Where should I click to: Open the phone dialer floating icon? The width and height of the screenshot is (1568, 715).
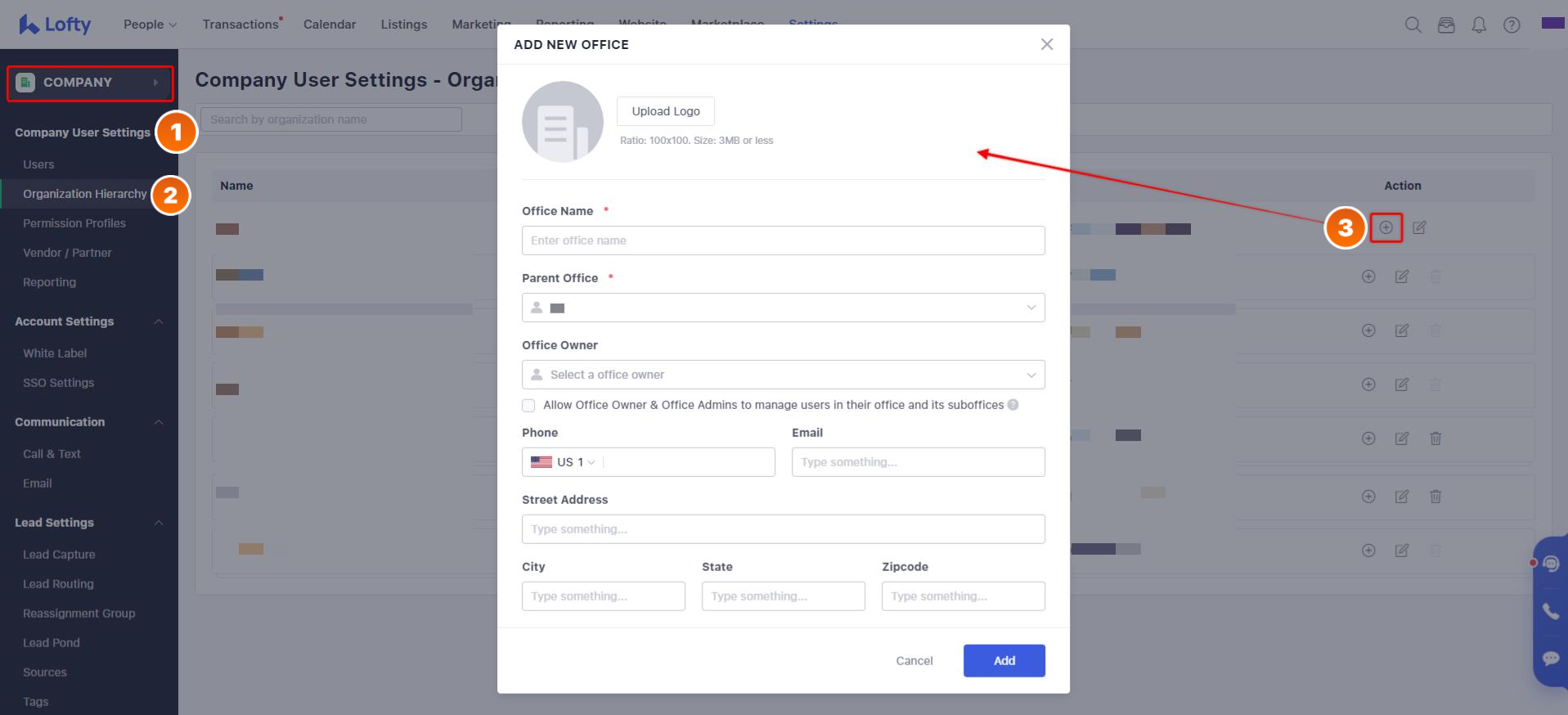(x=1550, y=611)
